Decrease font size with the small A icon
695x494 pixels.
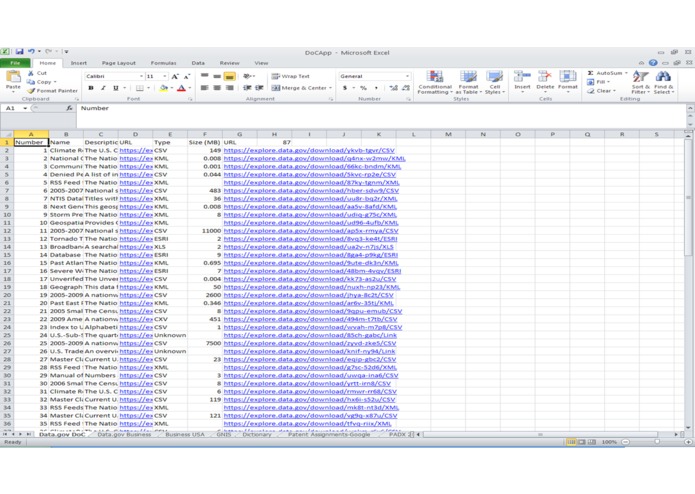click(x=187, y=77)
